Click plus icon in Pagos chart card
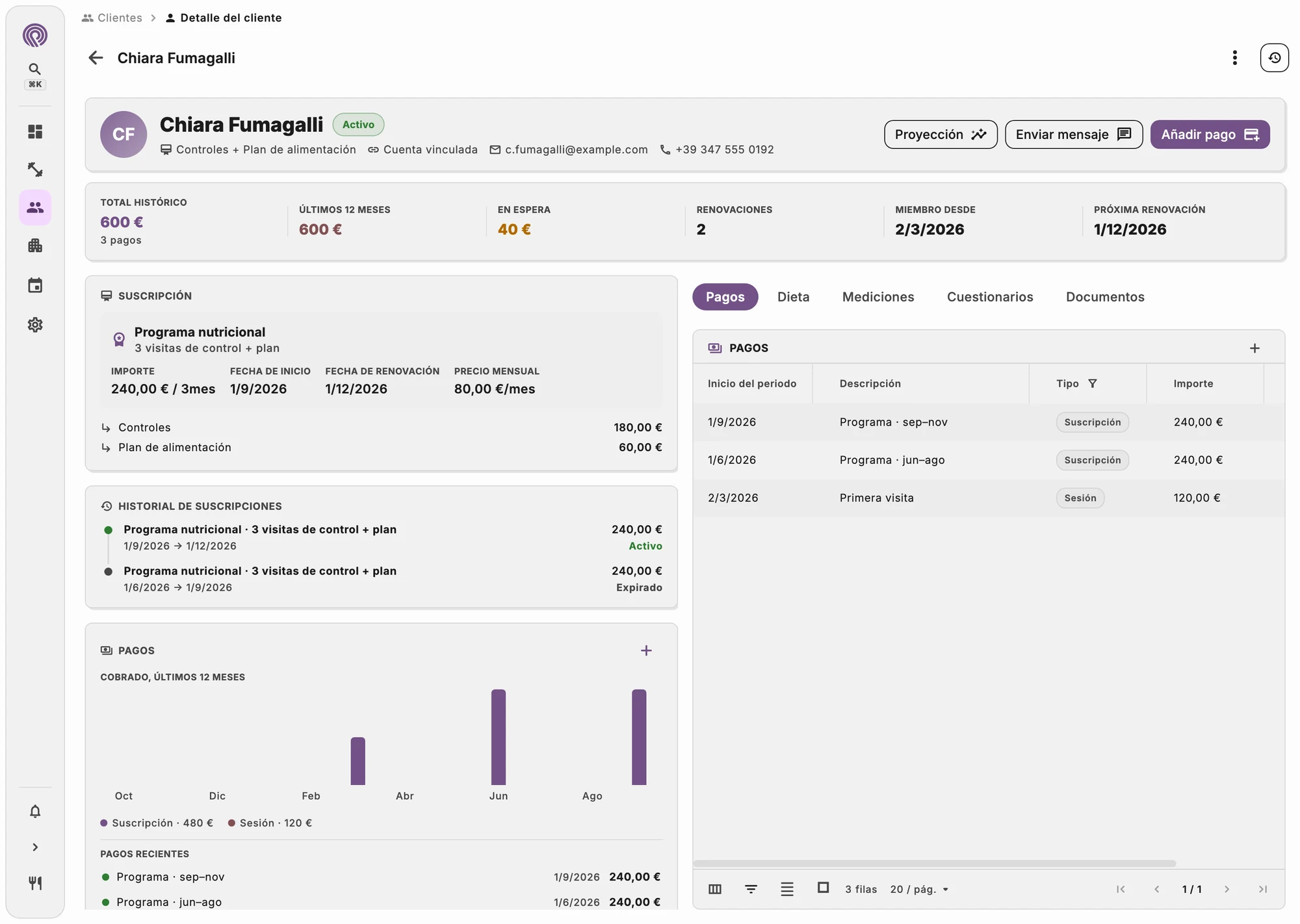The height and width of the screenshot is (924, 1300). tap(646, 650)
